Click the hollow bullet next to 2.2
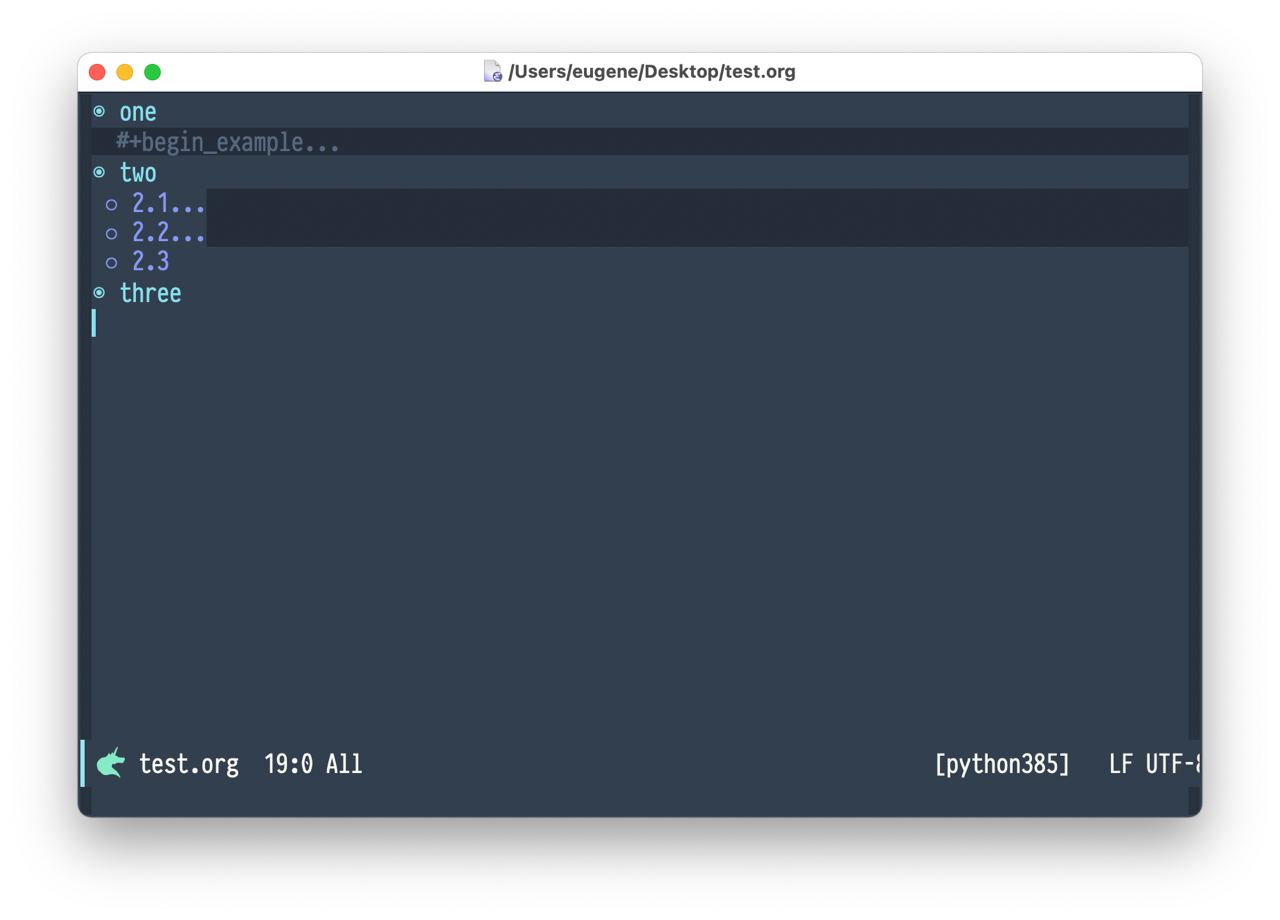1280x920 pixels. coord(111,234)
